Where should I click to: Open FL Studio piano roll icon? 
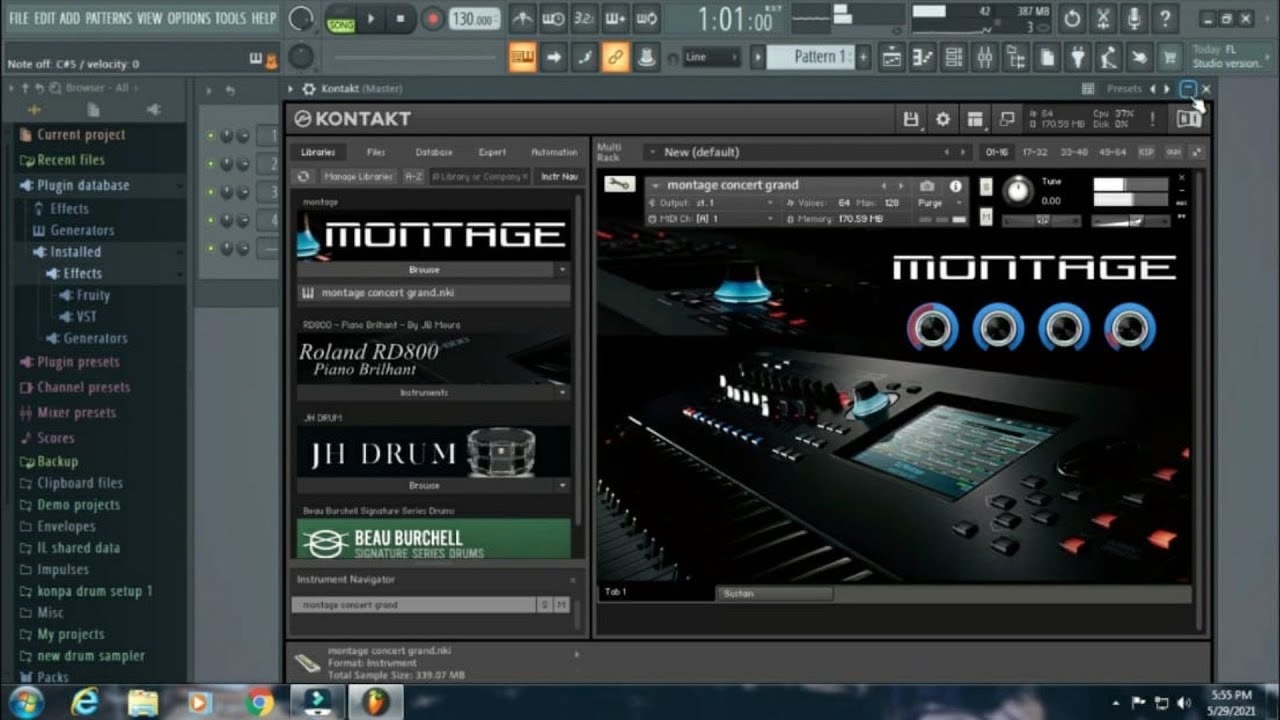click(x=923, y=57)
